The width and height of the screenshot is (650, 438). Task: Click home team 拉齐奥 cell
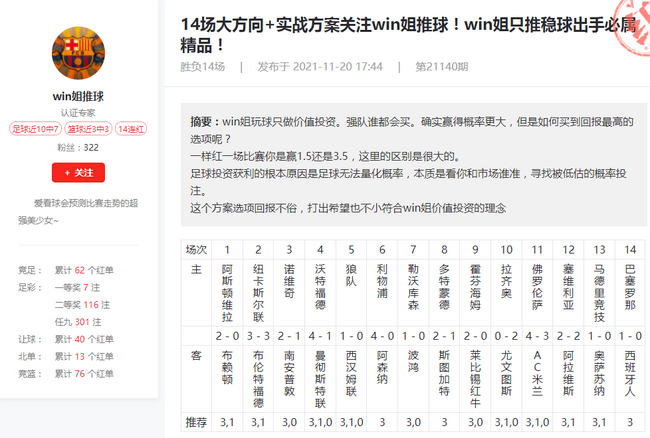tap(507, 293)
